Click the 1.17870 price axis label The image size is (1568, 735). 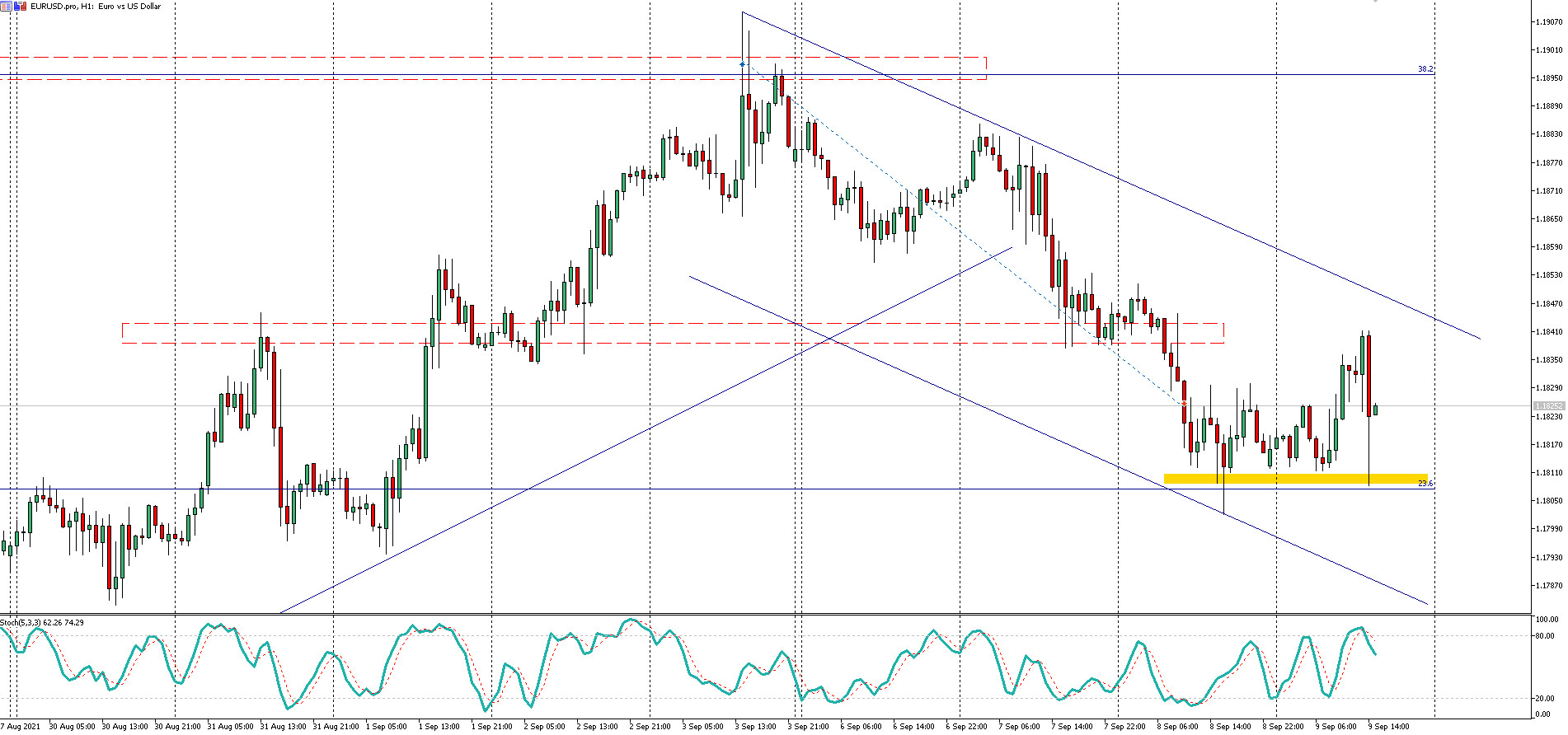(1549, 585)
